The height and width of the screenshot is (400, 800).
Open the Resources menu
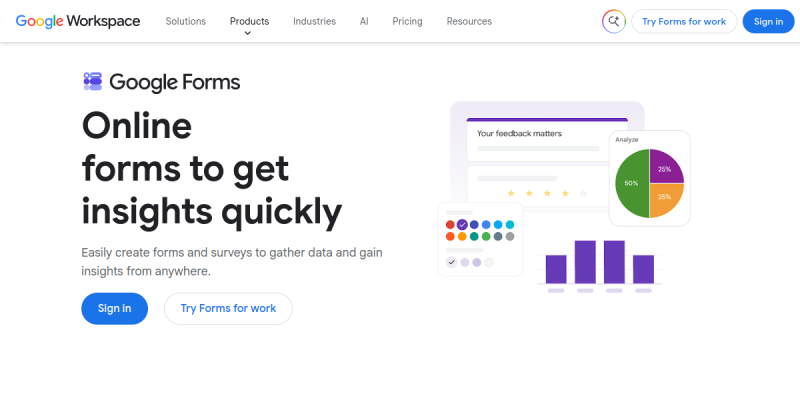(469, 21)
